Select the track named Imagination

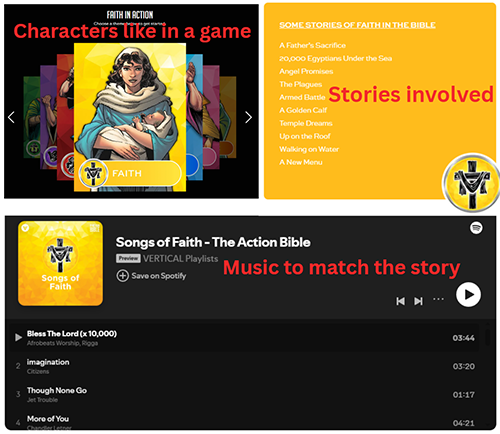[48, 362]
